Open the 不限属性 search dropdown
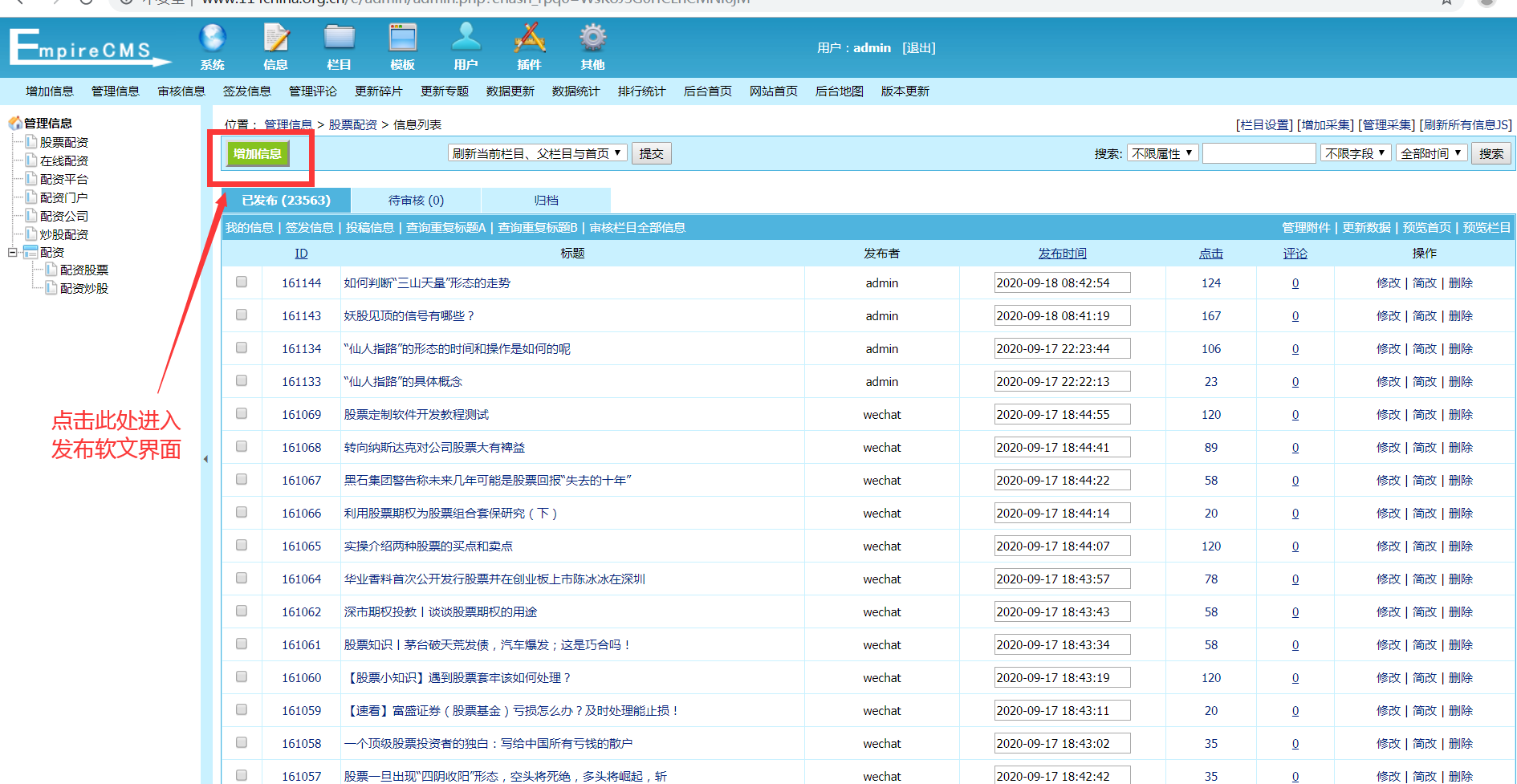This screenshot has width=1517, height=784. pos(1163,153)
